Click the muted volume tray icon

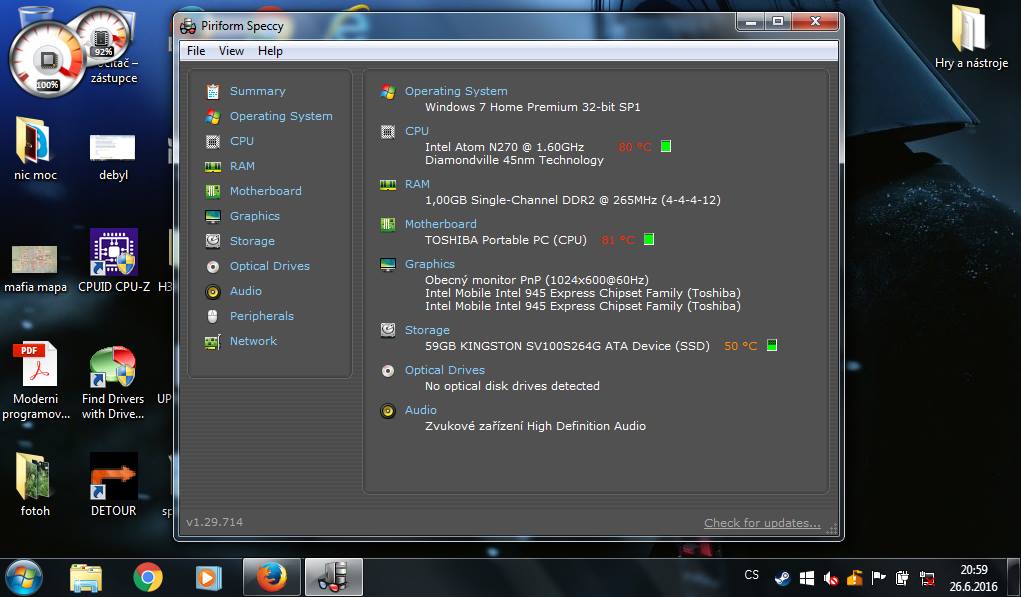tap(830, 577)
